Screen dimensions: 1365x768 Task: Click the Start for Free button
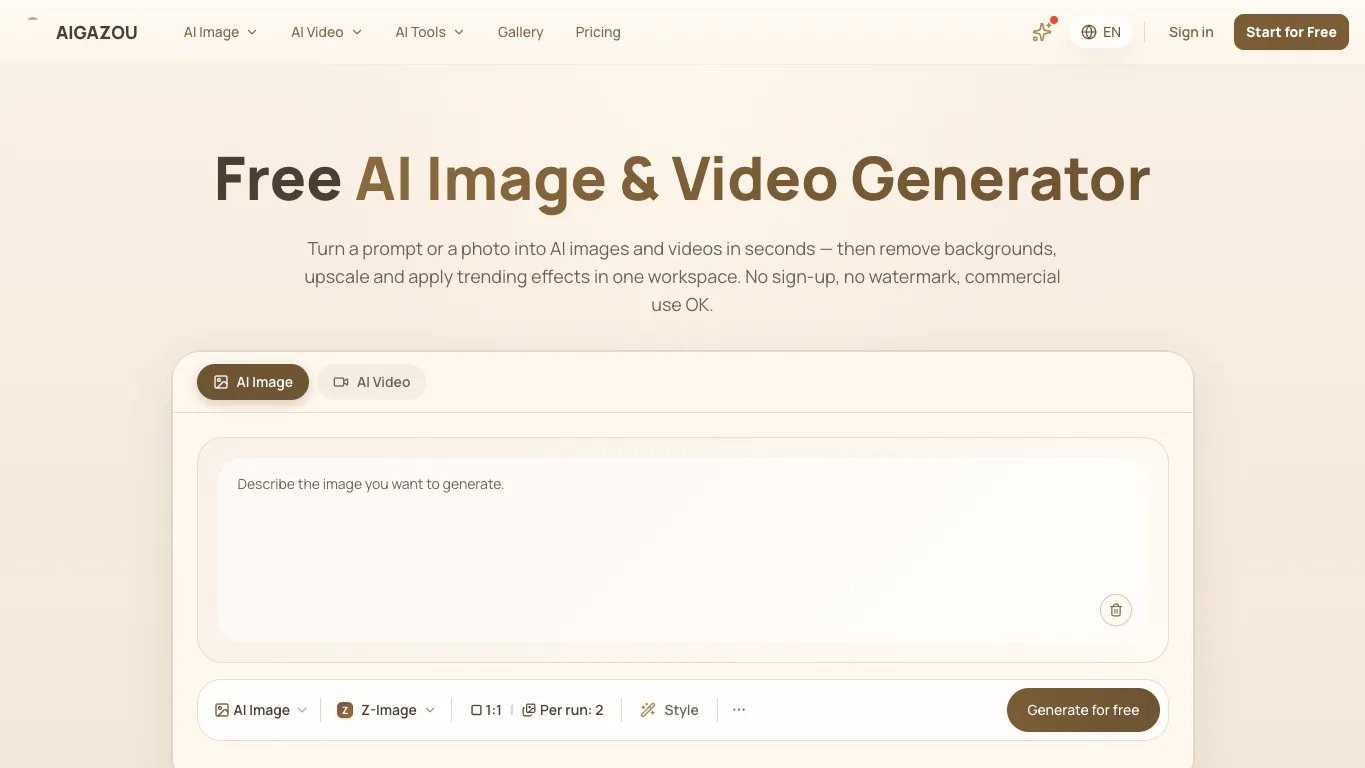[1291, 32]
